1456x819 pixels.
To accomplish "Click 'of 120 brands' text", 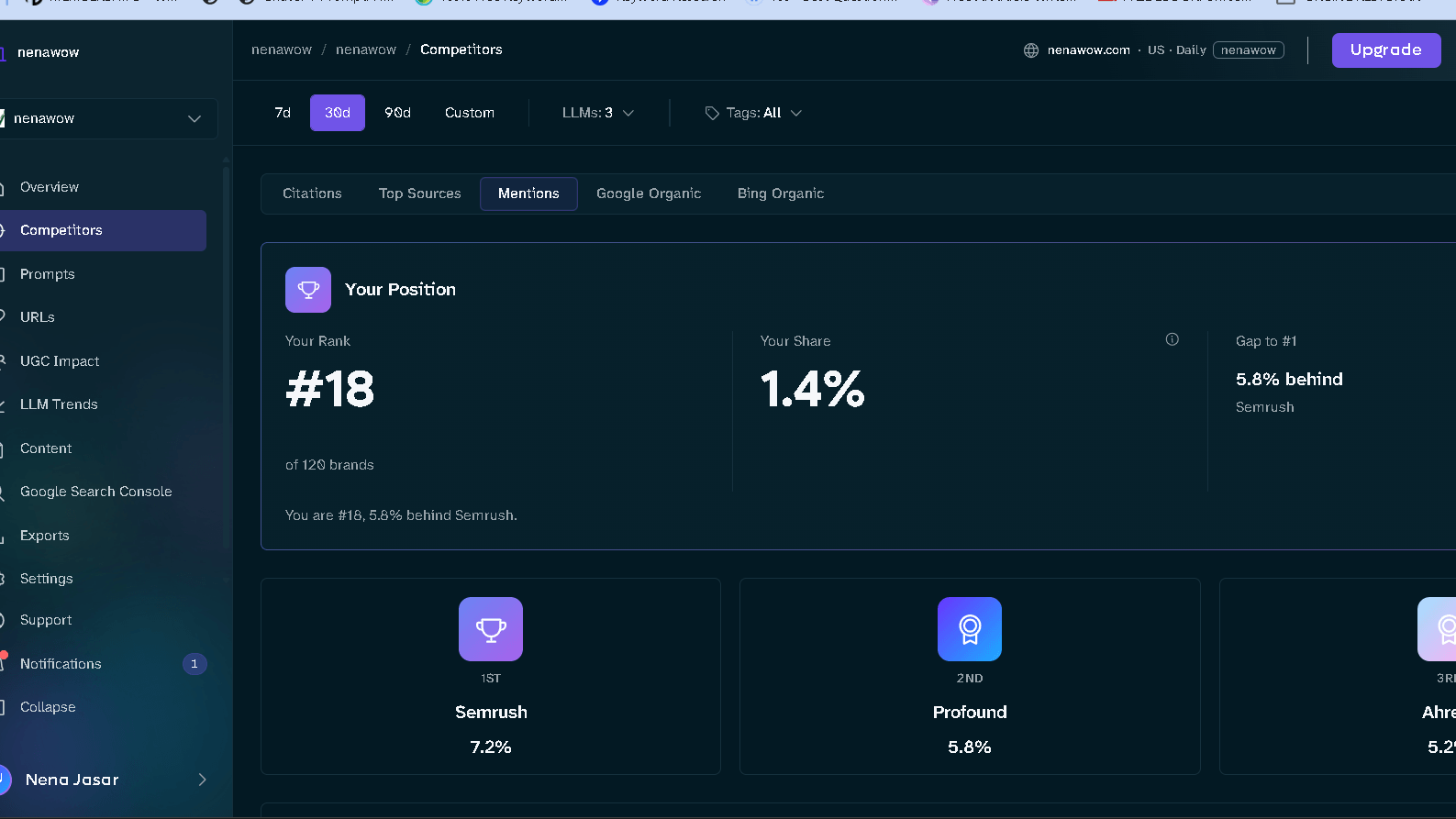I will click(x=329, y=465).
